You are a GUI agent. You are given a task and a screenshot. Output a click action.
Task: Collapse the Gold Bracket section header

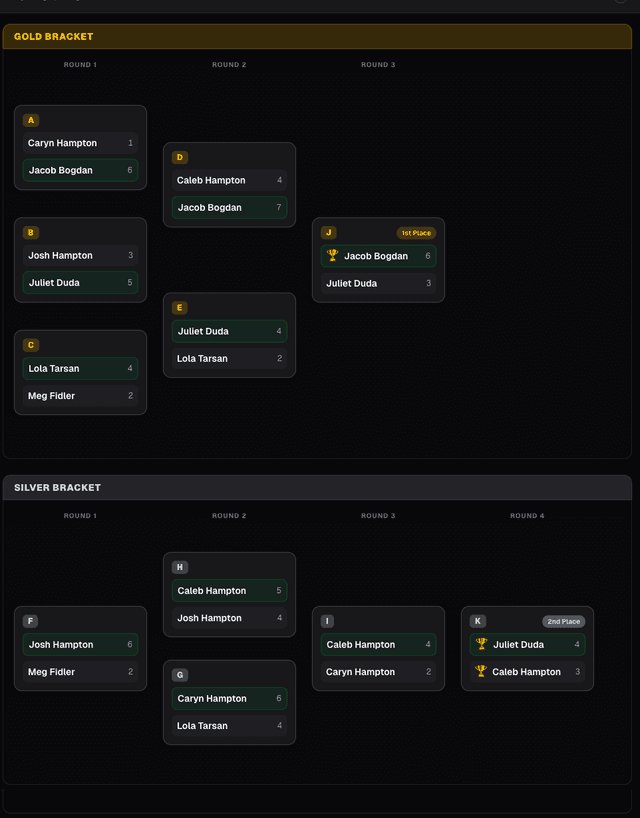(x=316, y=37)
